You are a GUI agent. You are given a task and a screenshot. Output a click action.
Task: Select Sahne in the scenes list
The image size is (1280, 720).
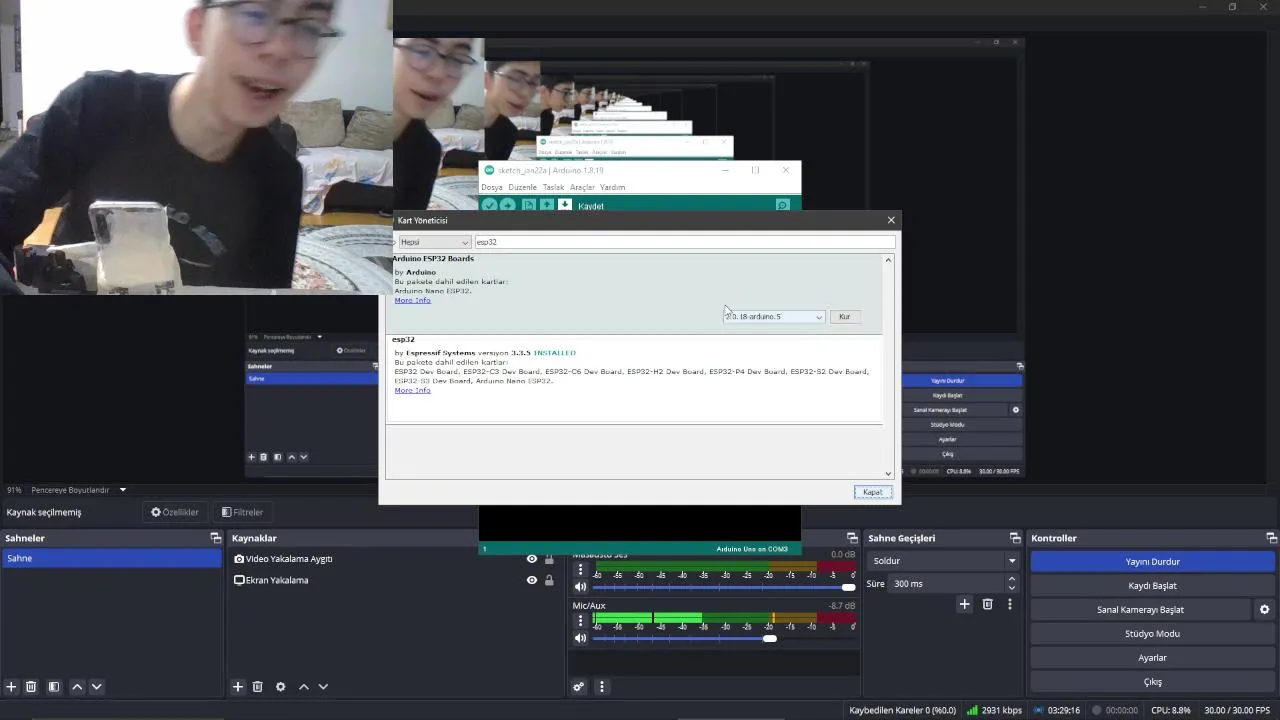(111, 558)
